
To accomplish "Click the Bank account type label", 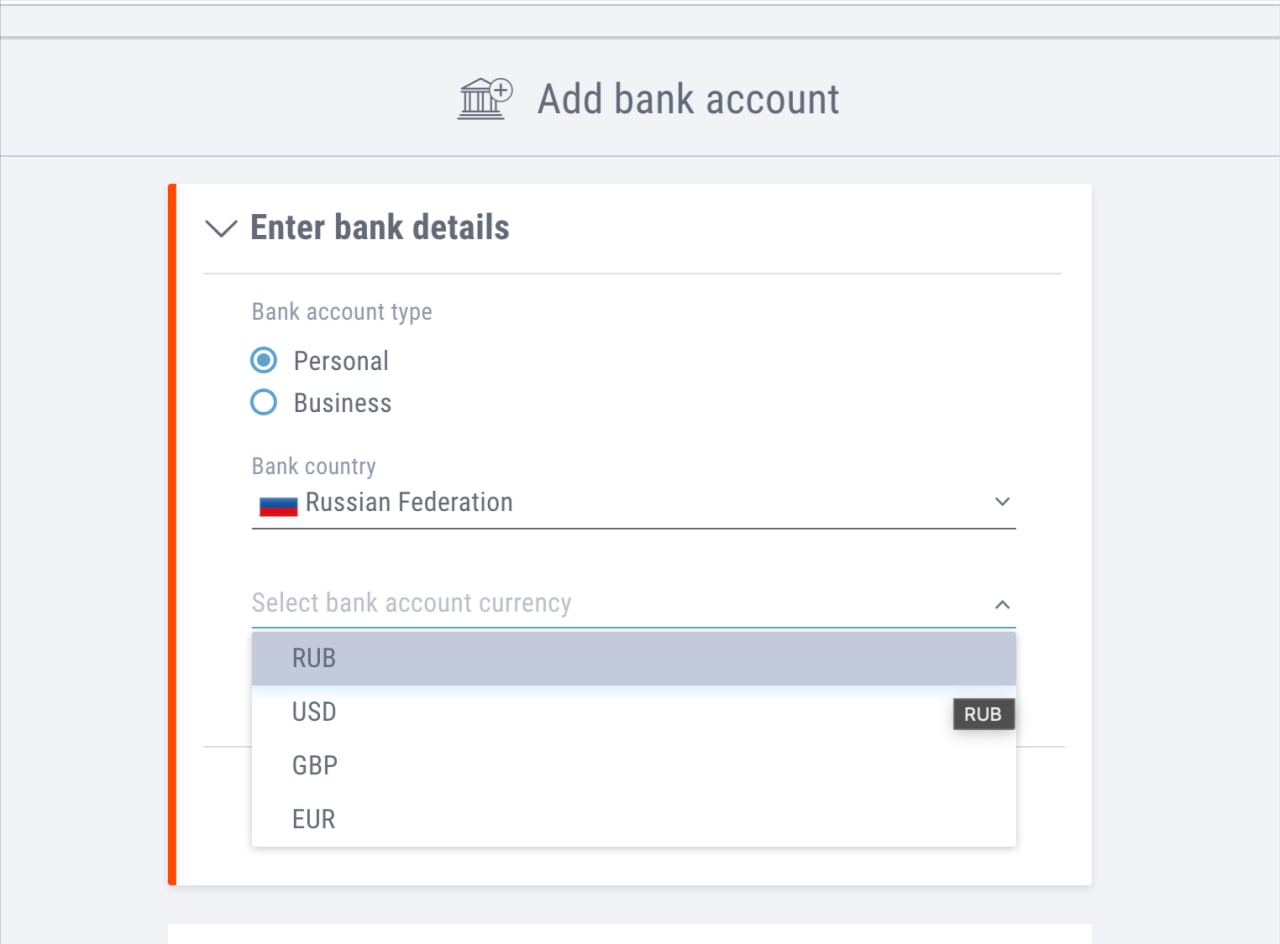I will point(342,312).
